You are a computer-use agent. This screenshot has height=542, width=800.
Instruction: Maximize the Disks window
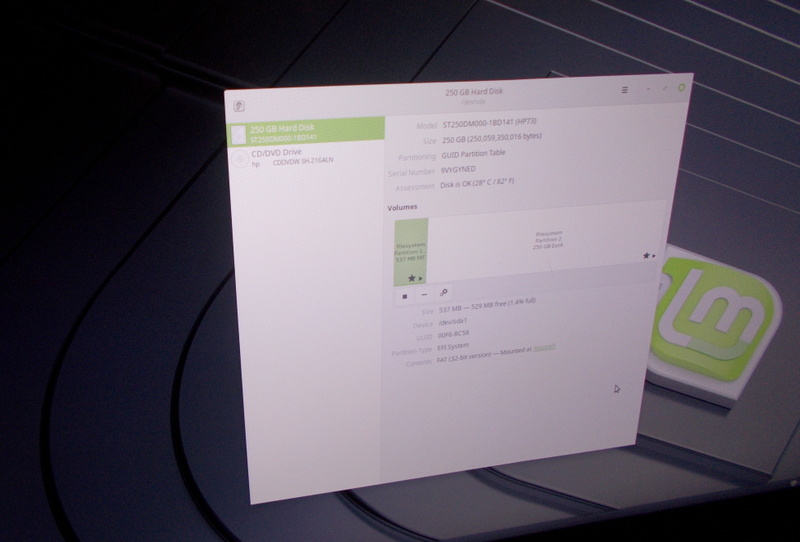tap(663, 88)
